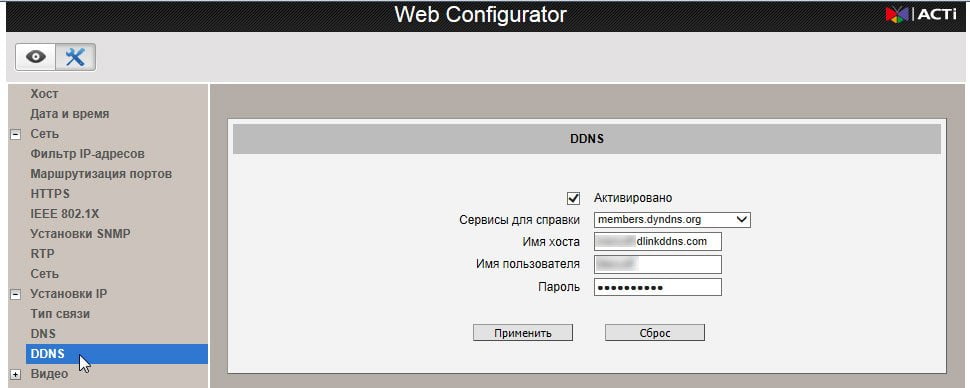The image size is (970, 388).
Task: Focus the Пароль input field
Action: coord(658,288)
